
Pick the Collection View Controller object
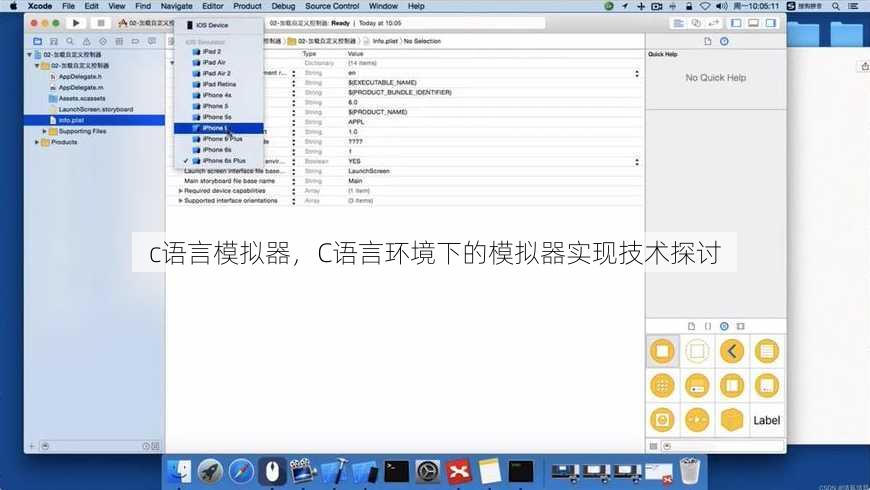(x=662, y=386)
